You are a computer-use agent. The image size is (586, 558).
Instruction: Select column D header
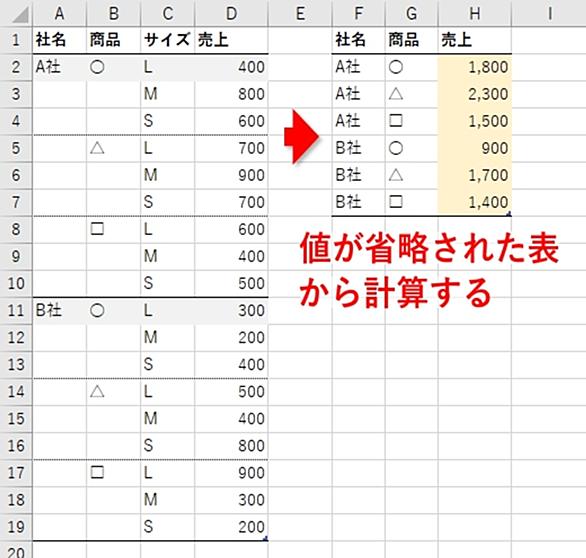click(x=231, y=13)
